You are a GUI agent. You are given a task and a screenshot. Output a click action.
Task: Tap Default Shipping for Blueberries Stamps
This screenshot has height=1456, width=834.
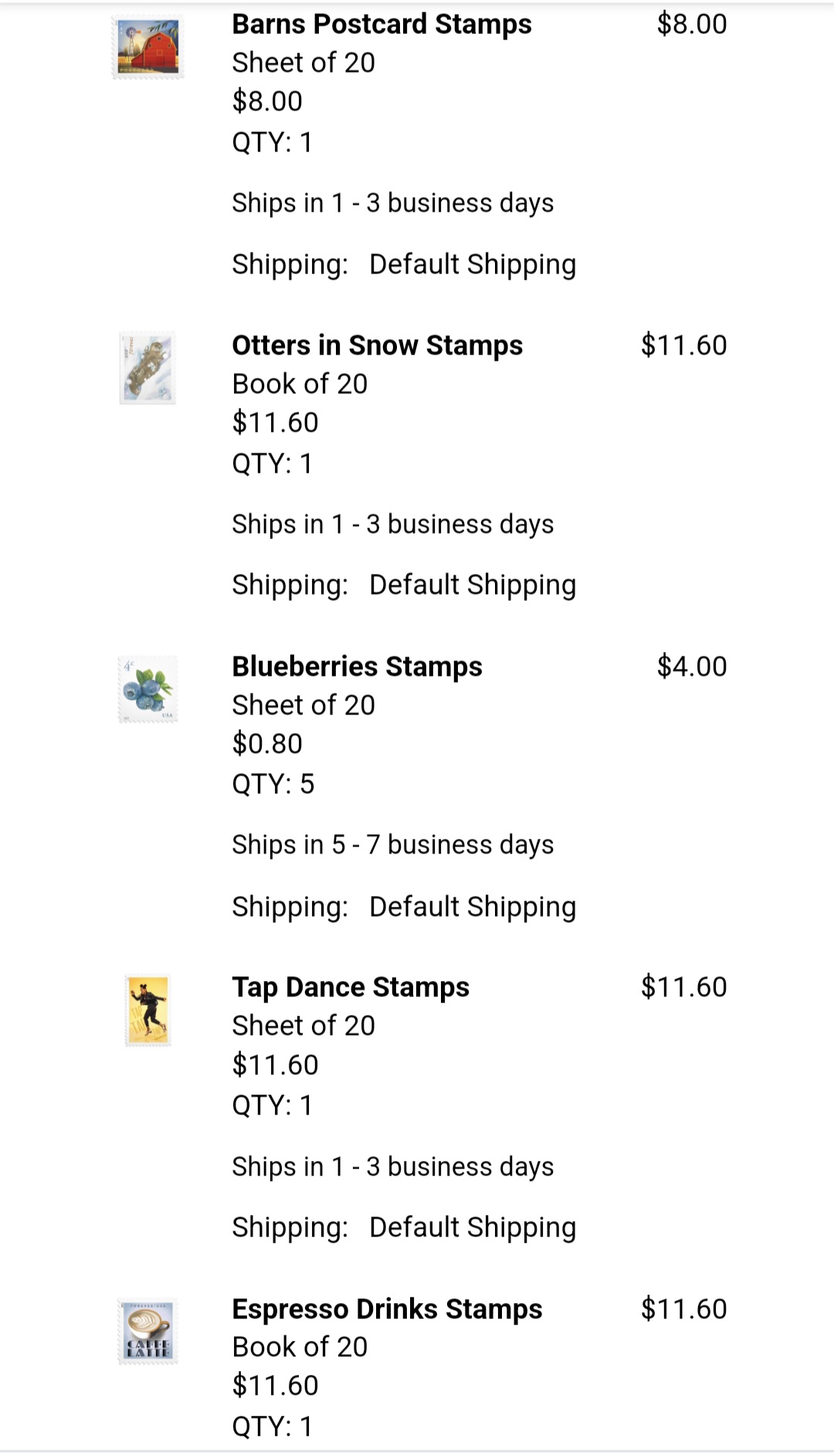(x=473, y=906)
